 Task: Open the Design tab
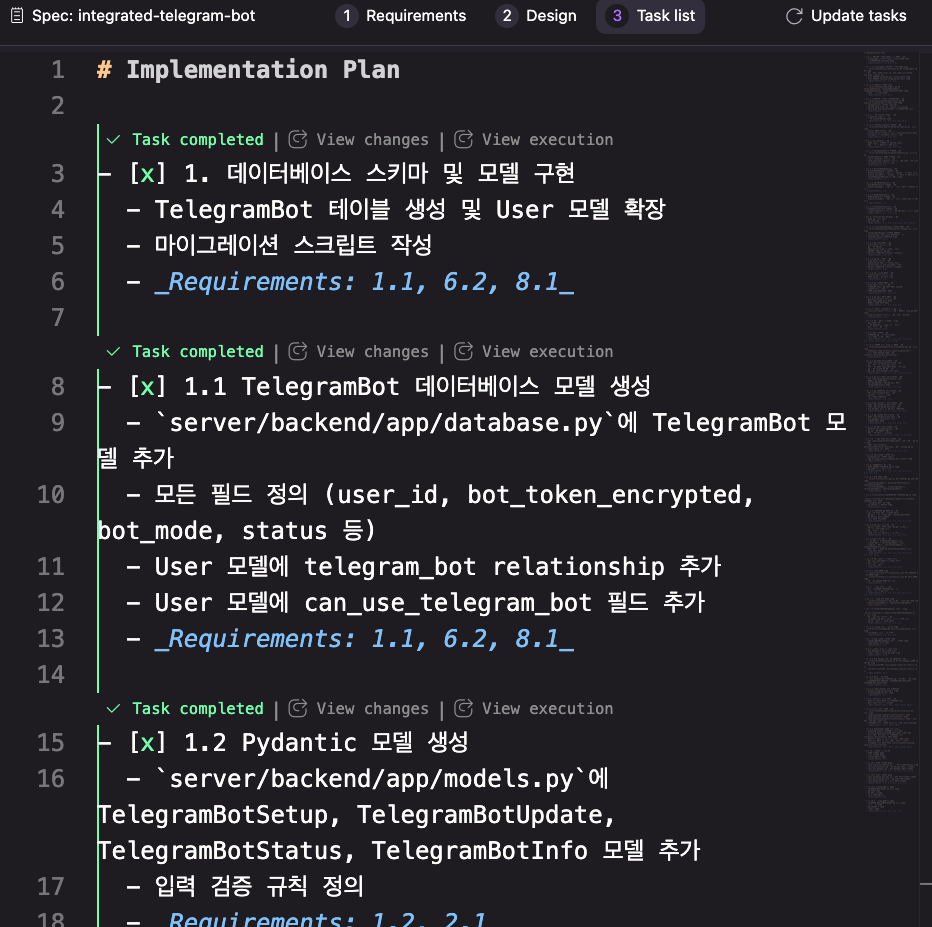pyautogui.click(x=551, y=15)
